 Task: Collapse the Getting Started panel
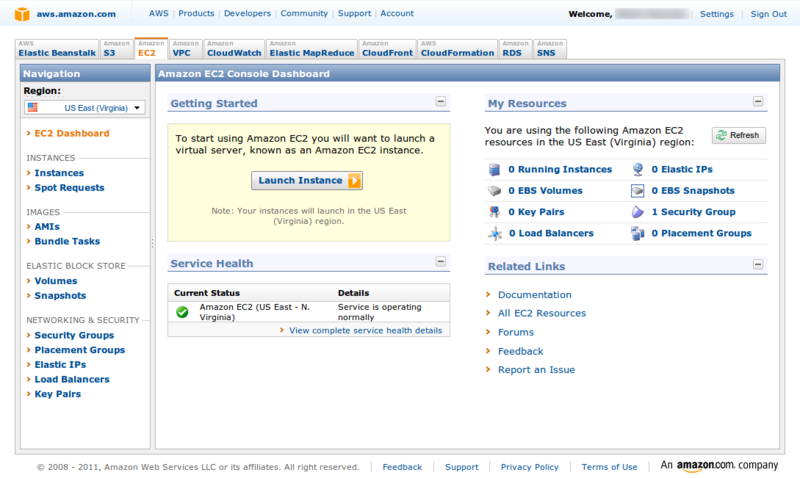(440, 102)
